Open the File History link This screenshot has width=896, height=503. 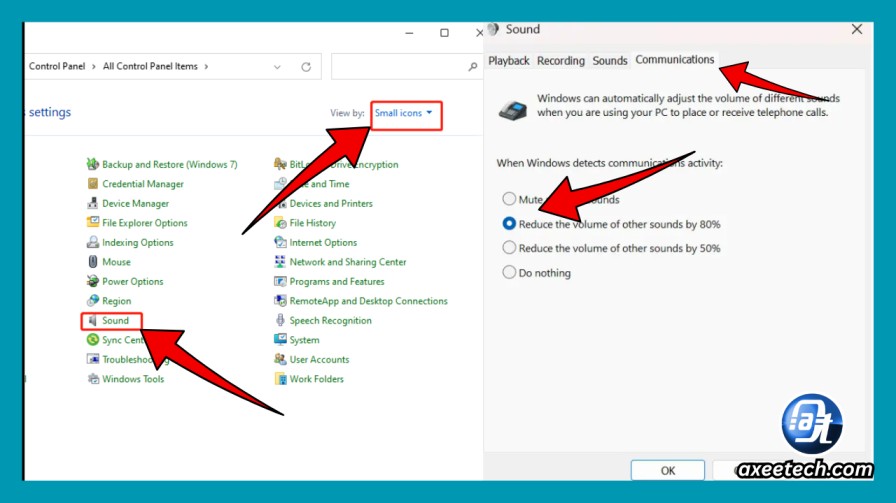tap(313, 223)
